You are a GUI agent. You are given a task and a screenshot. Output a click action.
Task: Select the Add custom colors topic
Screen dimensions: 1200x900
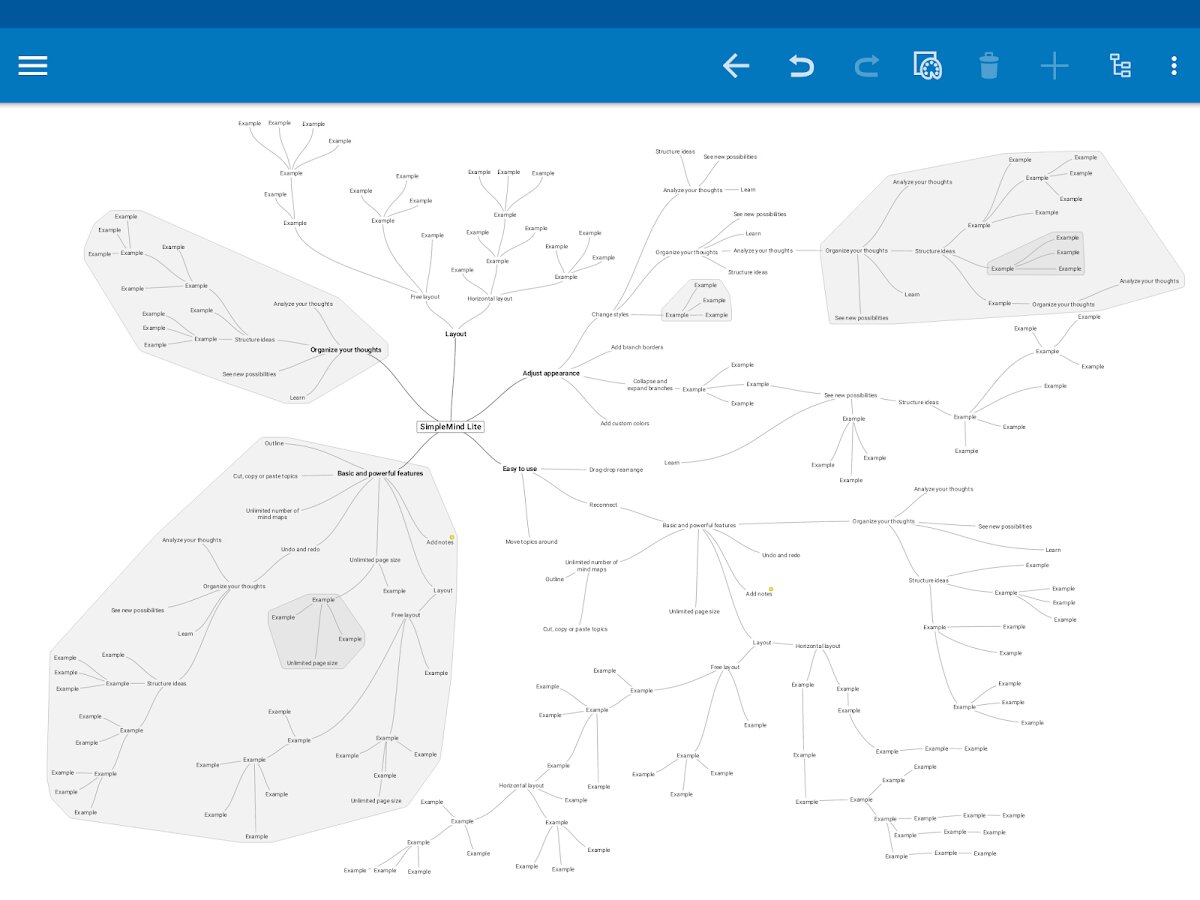[x=625, y=423]
